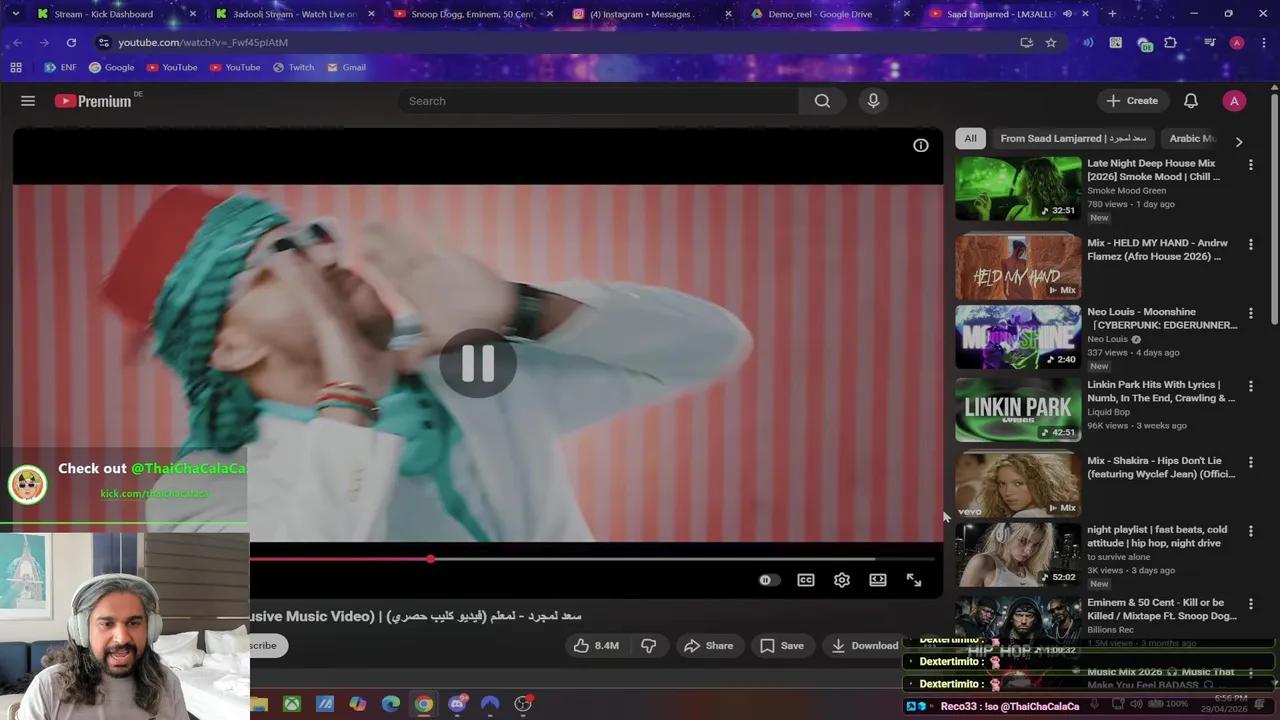Switch to the Snoop Dogg, Eminem tab
Image resolution: width=1280 pixels, height=720 pixels.
point(472,14)
